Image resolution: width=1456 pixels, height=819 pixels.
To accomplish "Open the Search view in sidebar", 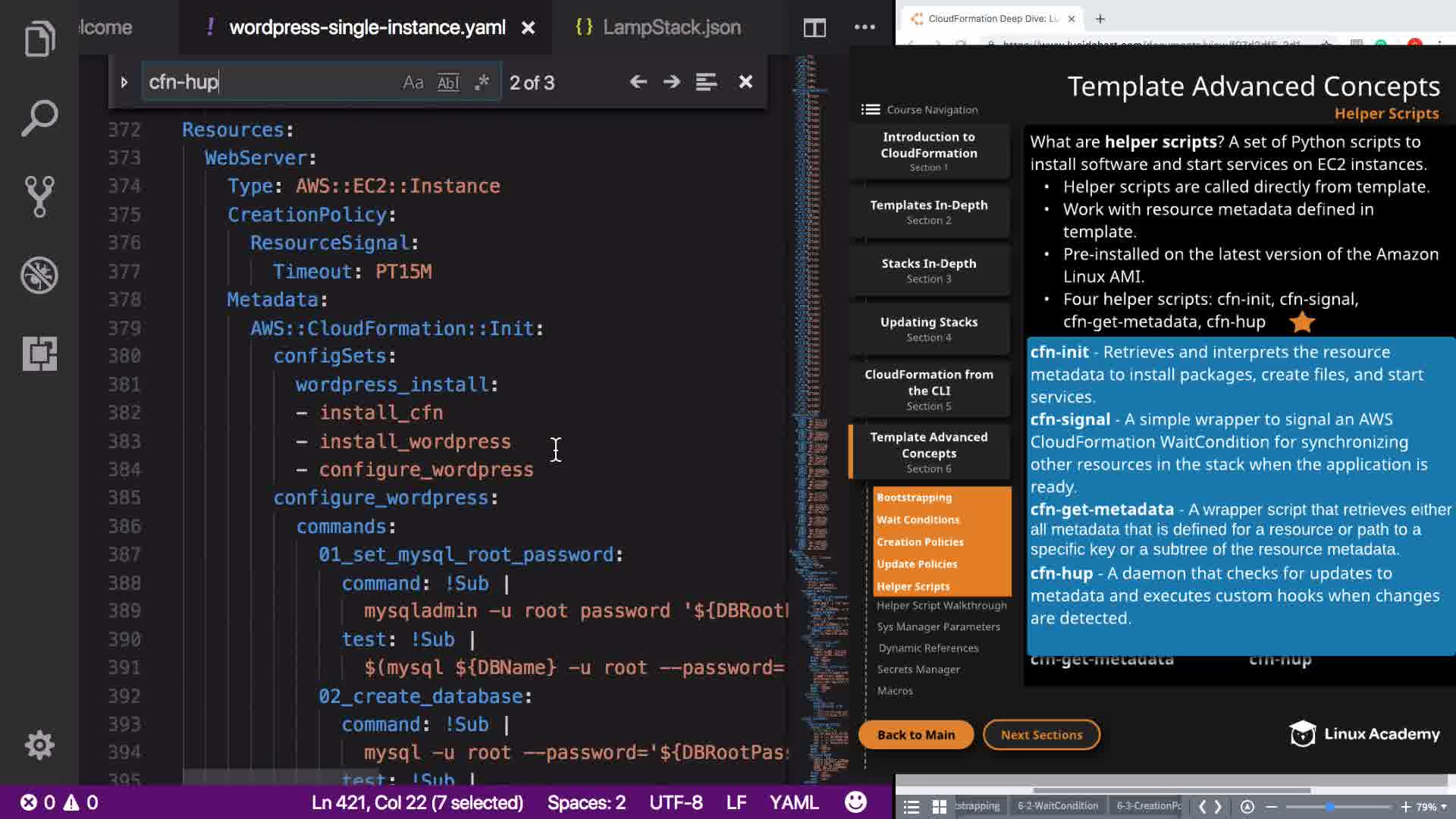I will click(39, 118).
